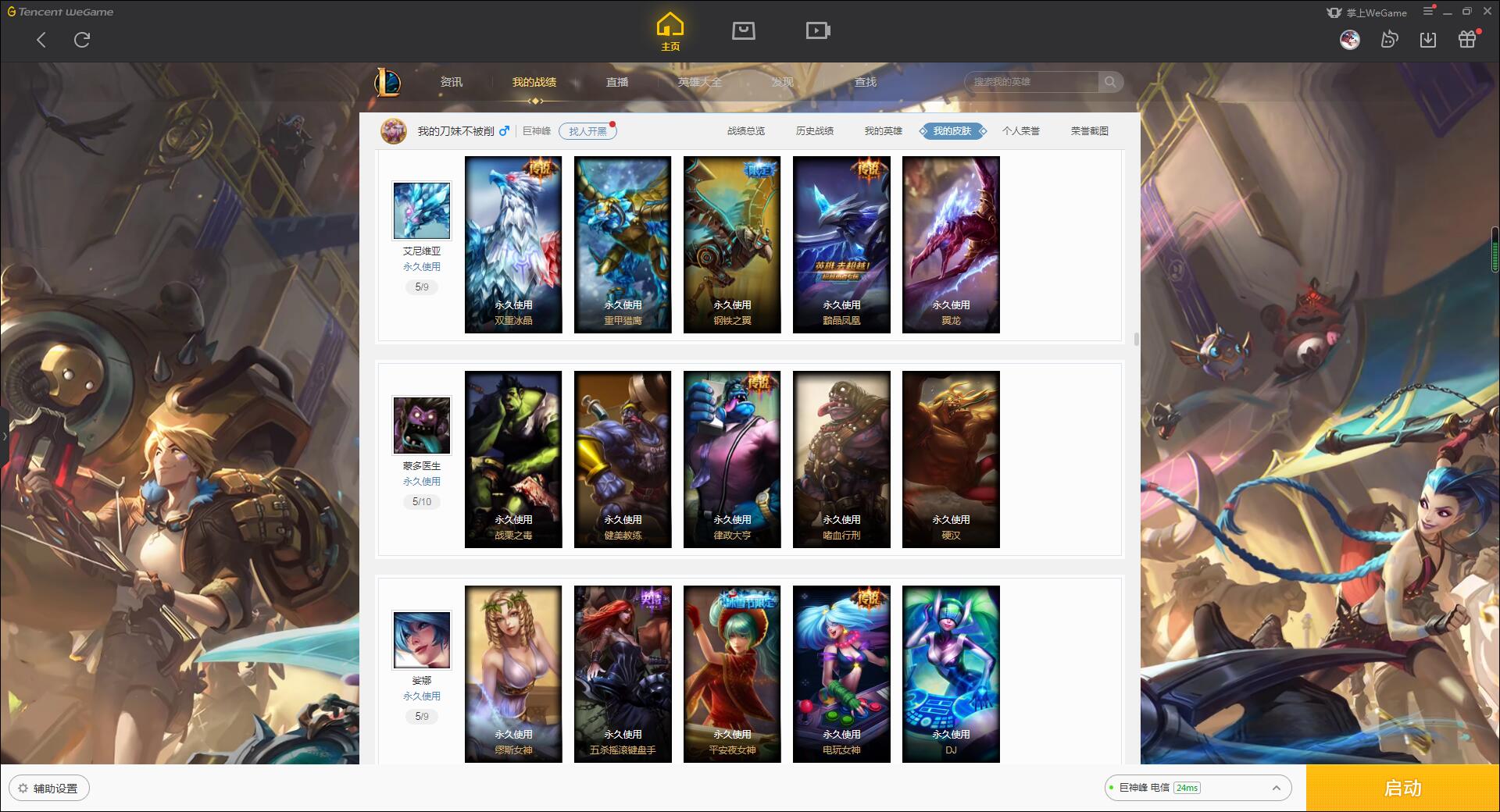Refresh the page with the reload icon
1500x812 pixels.
(x=82, y=40)
